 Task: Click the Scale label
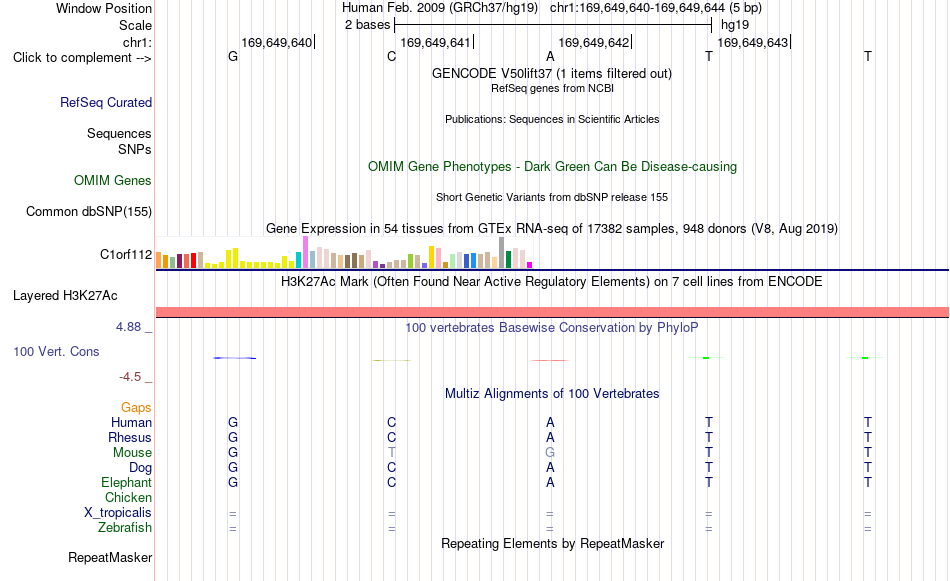(x=135, y=25)
